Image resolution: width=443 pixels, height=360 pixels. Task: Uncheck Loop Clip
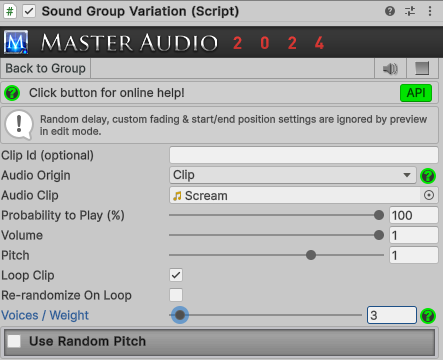[176, 275]
